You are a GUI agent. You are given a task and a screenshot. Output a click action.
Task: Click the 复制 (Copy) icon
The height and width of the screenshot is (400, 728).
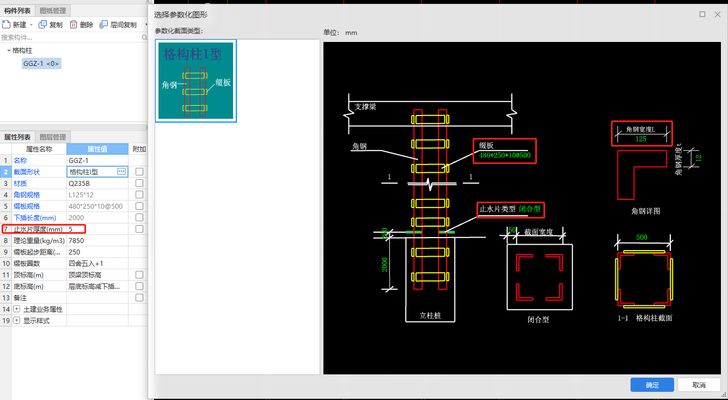pyautogui.click(x=43, y=24)
